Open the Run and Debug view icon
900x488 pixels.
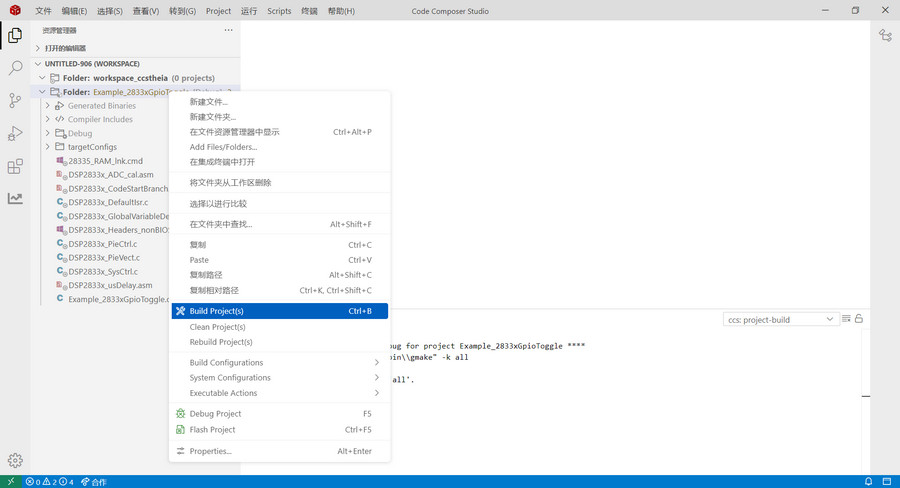15,134
